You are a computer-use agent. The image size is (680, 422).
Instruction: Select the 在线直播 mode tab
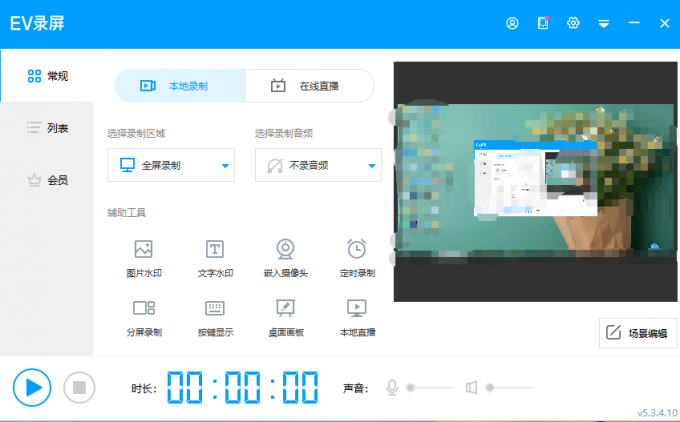pos(309,86)
